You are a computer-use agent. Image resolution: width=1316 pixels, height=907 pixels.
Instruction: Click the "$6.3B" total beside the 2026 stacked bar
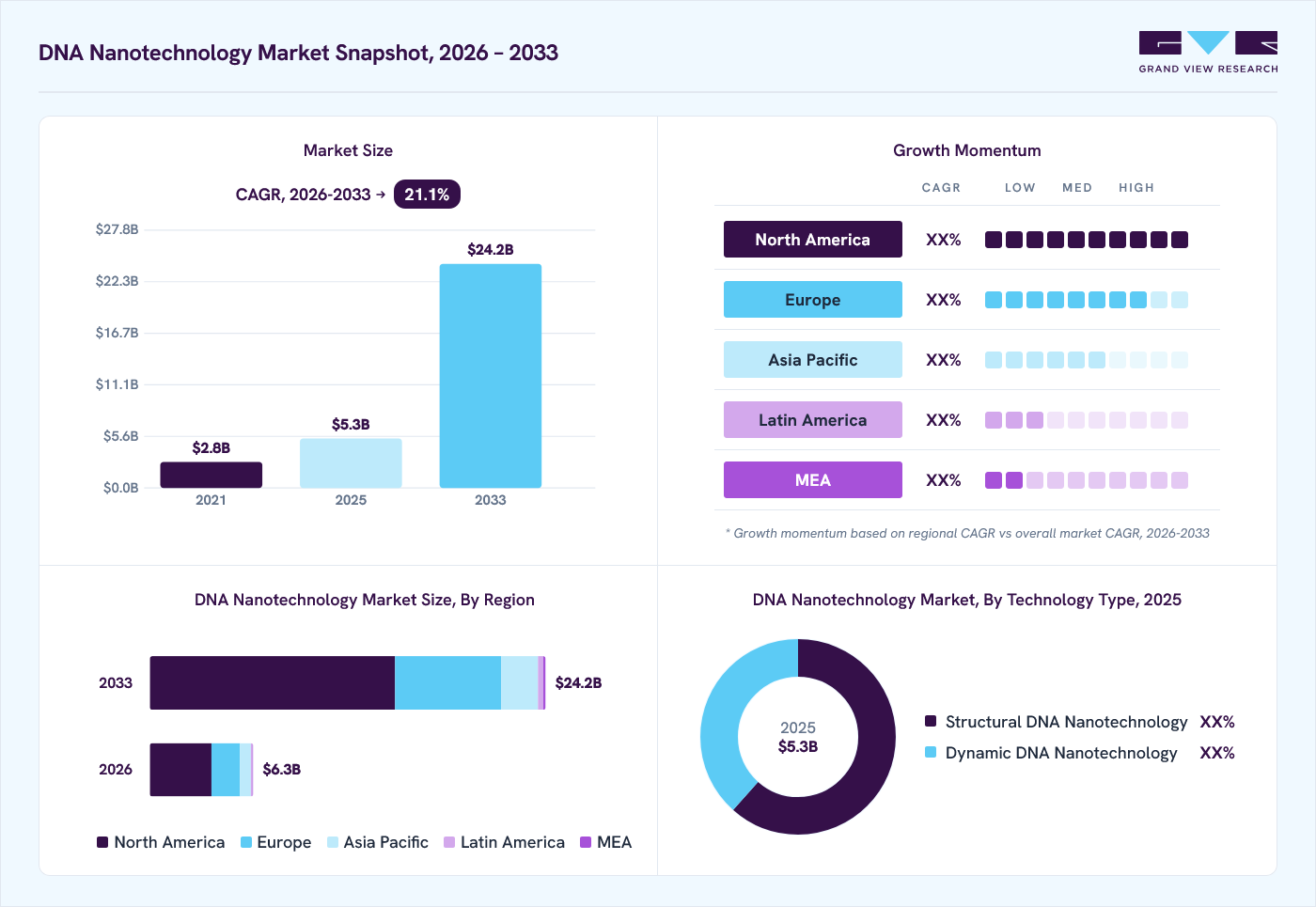click(x=282, y=769)
